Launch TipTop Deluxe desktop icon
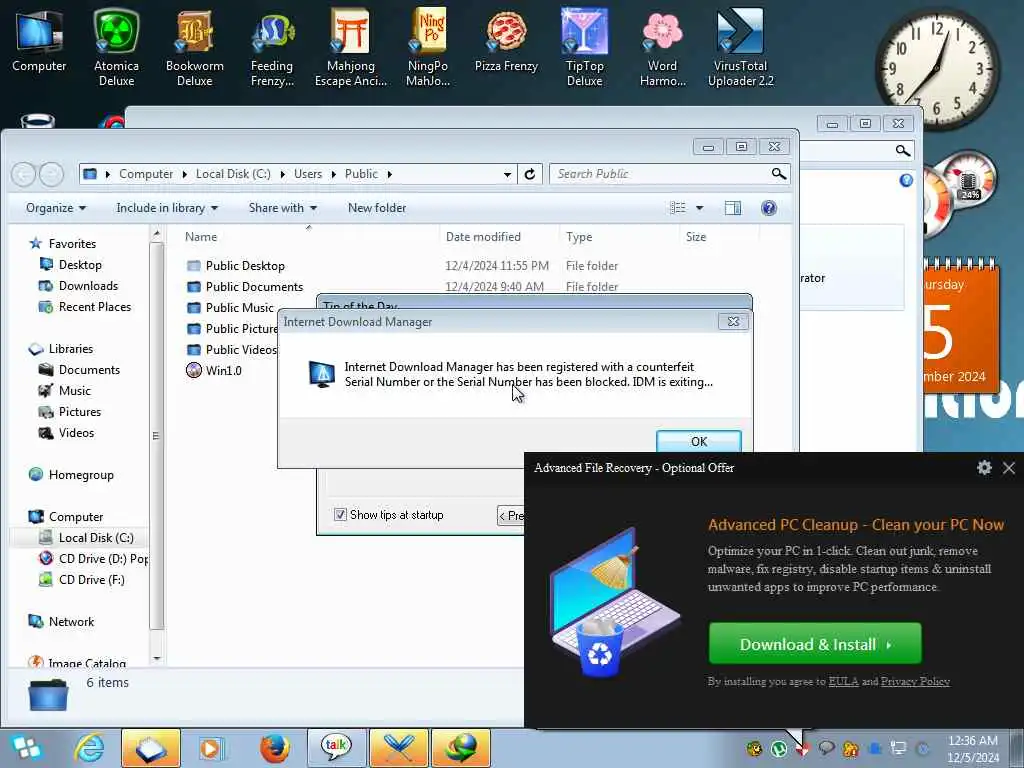1024x768 pixels. 584,48
